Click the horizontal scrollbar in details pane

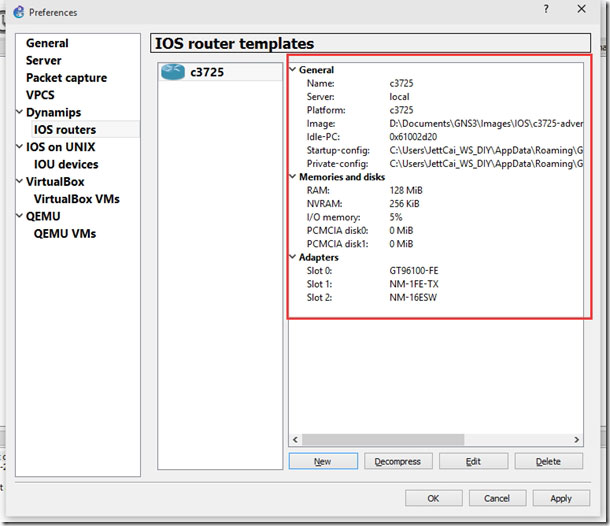coord(383,440)
